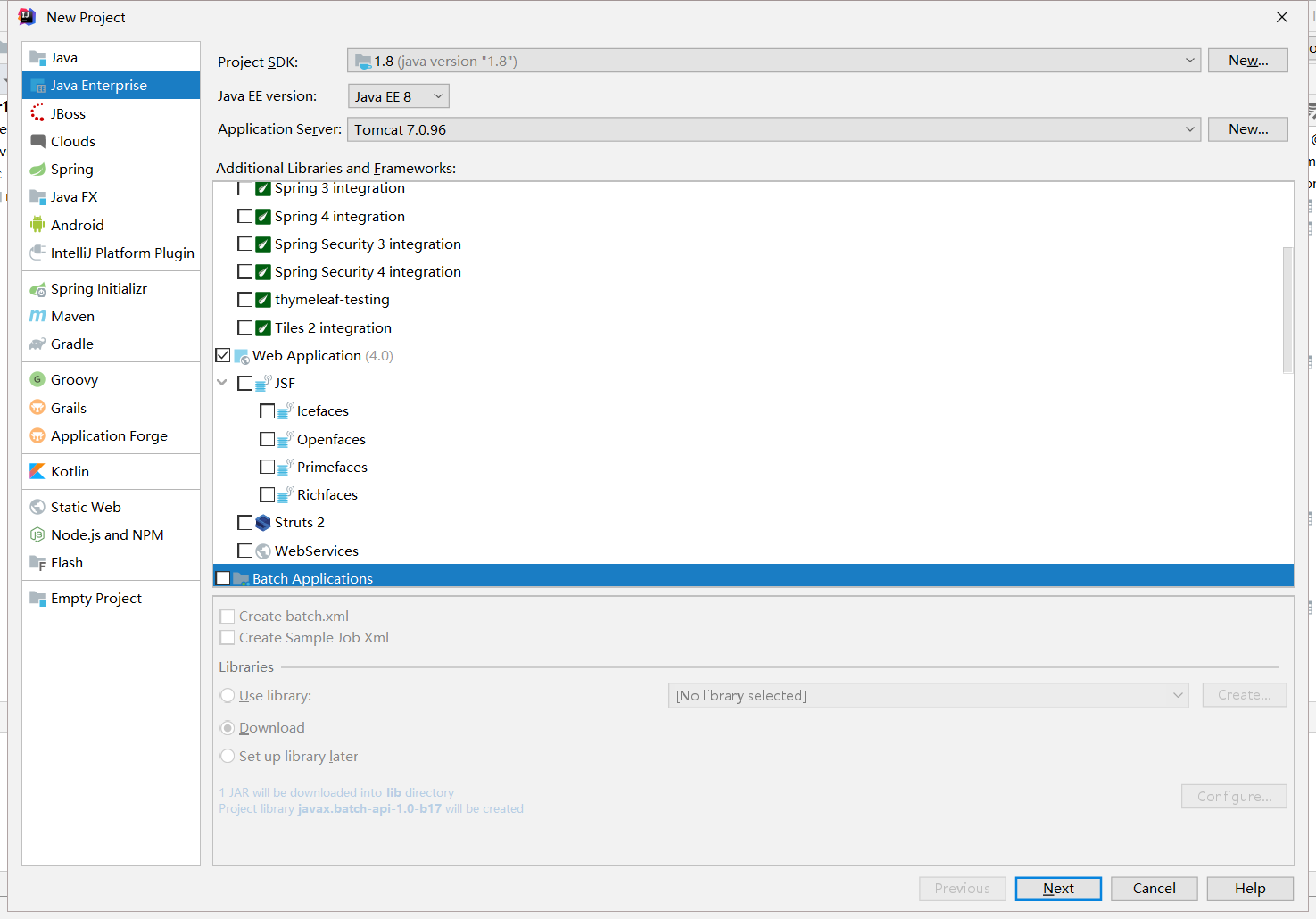The width and height of the screenshot is (1316, 919).
Task: Enable Spring 4 integration checkbox
Action: click(x=244, y=216)
